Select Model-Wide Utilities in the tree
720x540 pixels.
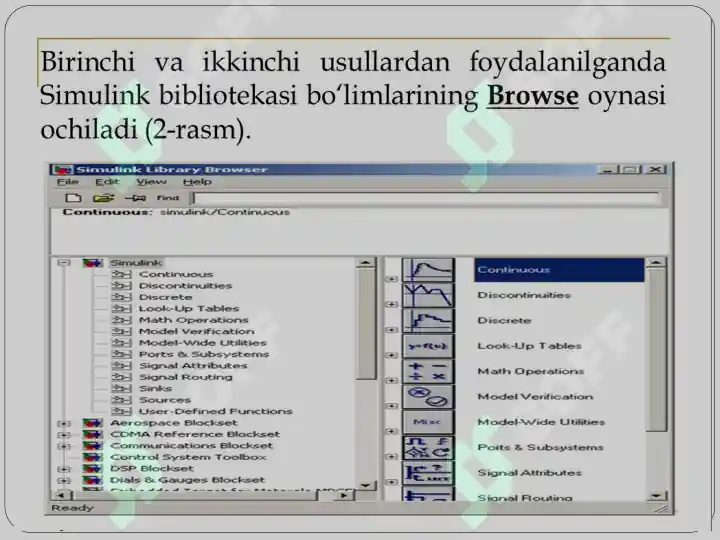[x=202, y=343]
